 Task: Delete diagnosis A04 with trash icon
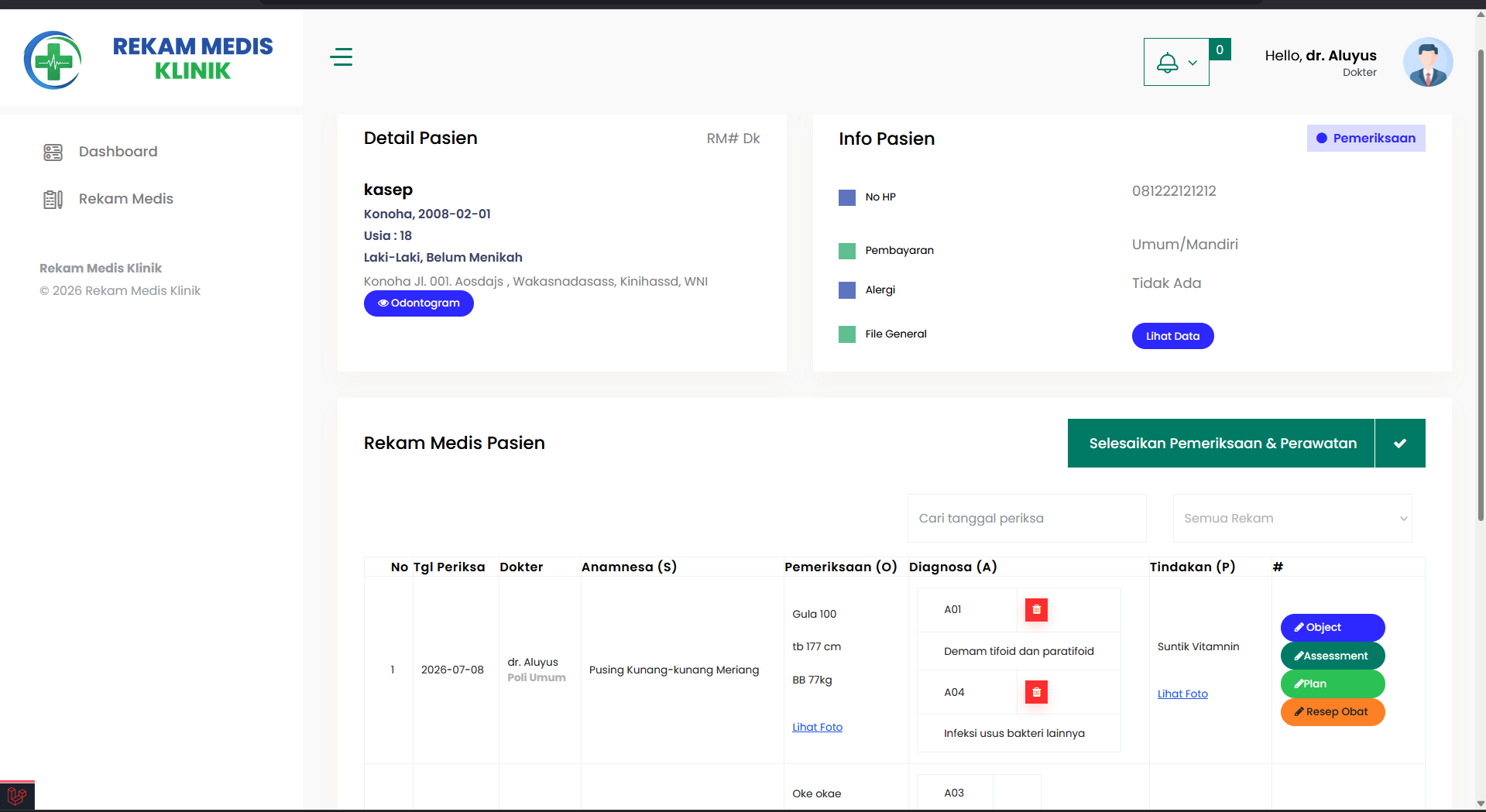1036,692
